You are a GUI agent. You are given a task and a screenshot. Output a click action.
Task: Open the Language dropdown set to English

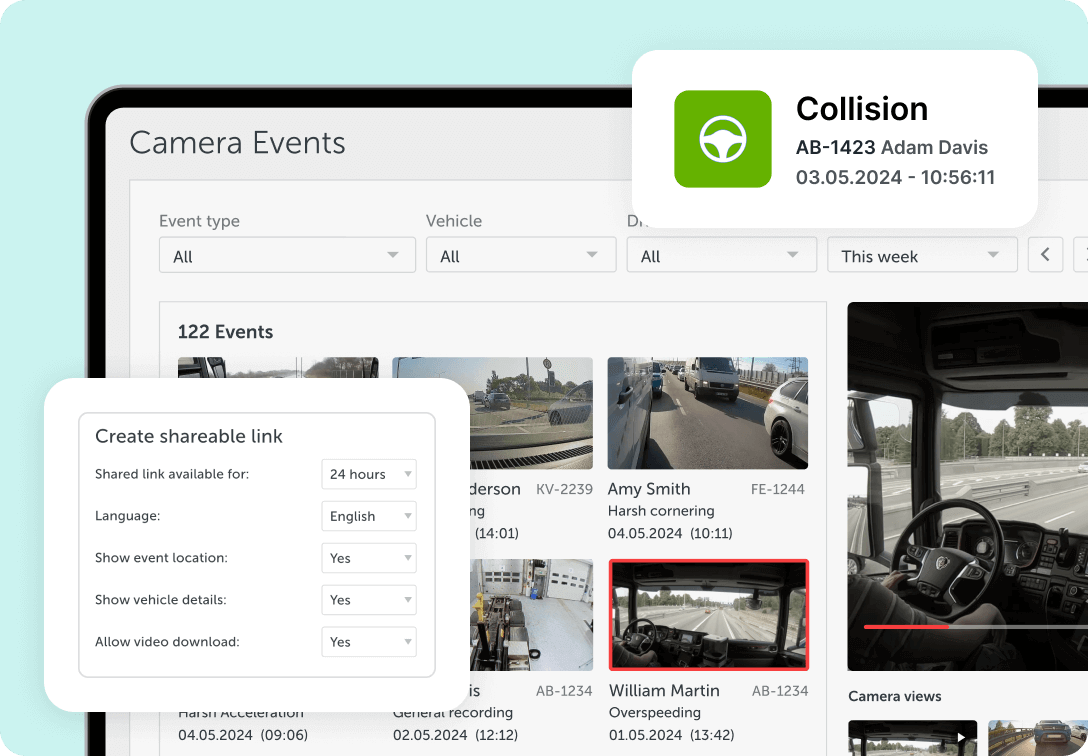pyautogui.click(x=368, y=516)
